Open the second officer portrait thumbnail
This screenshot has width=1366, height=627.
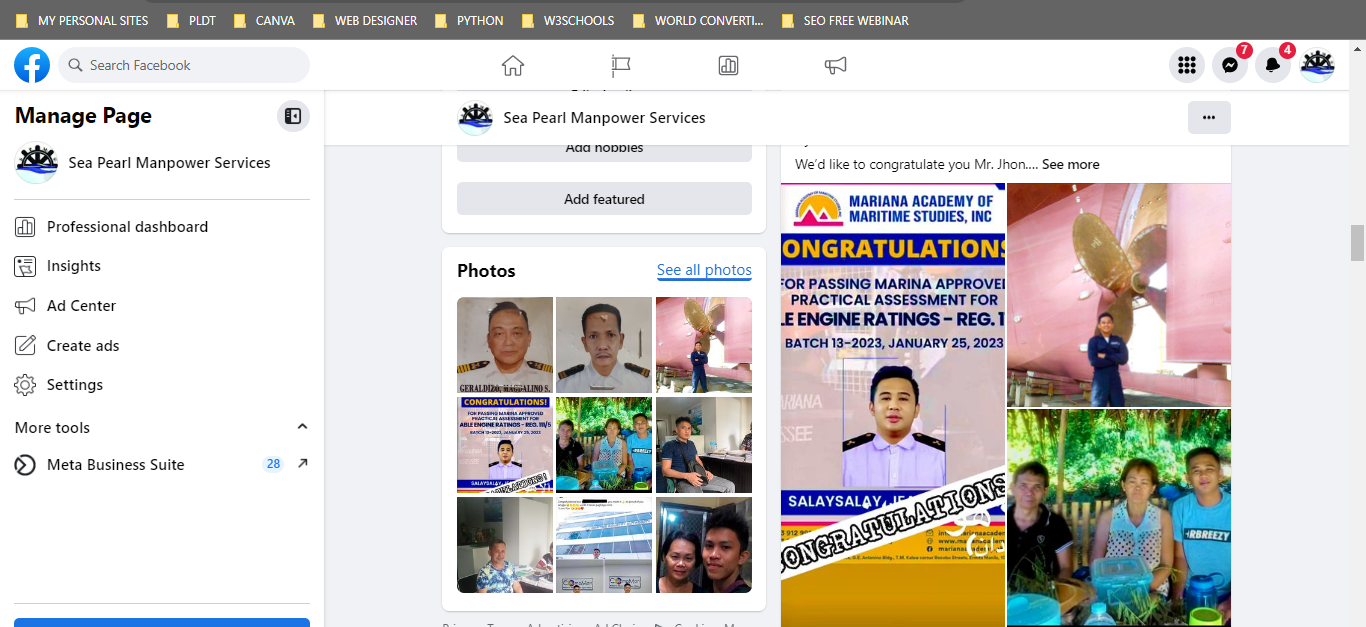[604, 345]
